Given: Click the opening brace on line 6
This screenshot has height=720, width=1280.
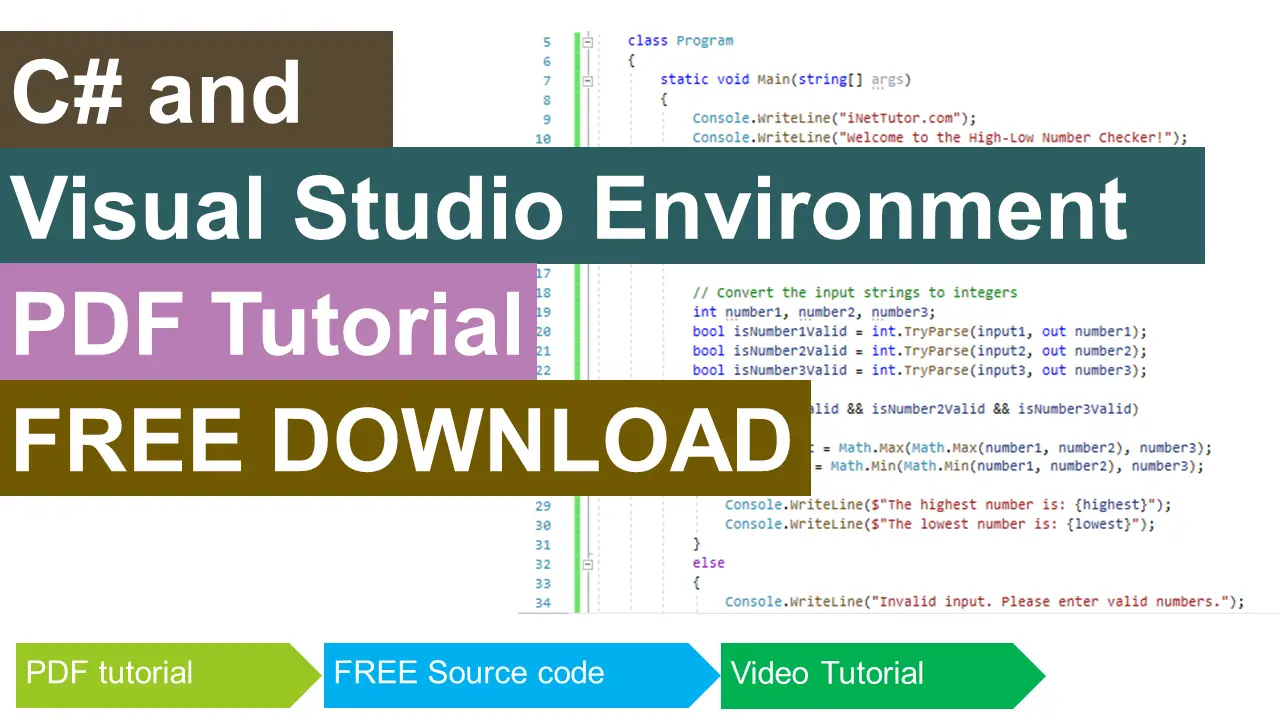Looking at the screenshot, I should pyautogui.click(x=630, y=60).
